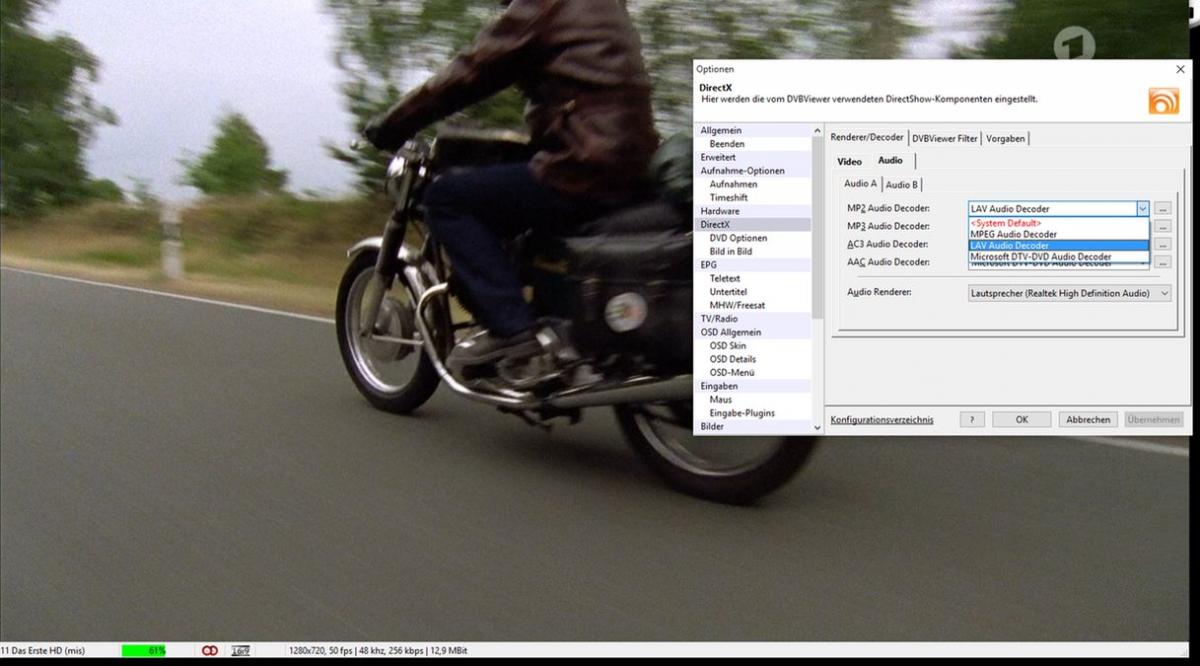The width and height of the screenshot is (1200, 666).
Task: Click the '...' button beside AC3 Audio Decoder
Action: 1162,245
